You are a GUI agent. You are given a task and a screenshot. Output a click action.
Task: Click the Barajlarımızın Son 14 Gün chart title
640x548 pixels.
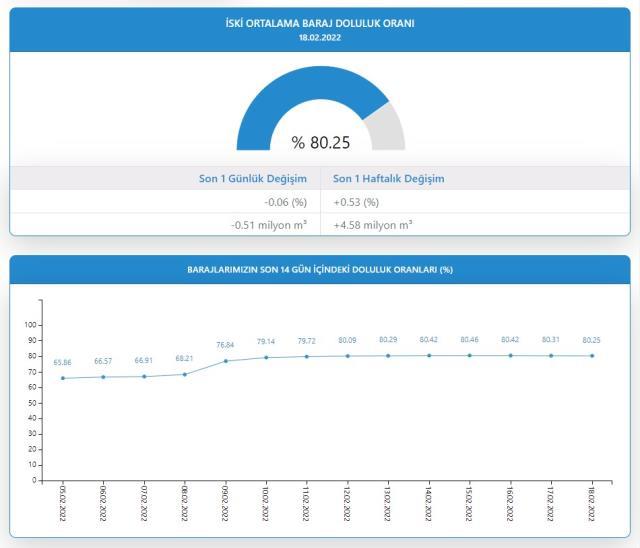click(x=320, y=269)
